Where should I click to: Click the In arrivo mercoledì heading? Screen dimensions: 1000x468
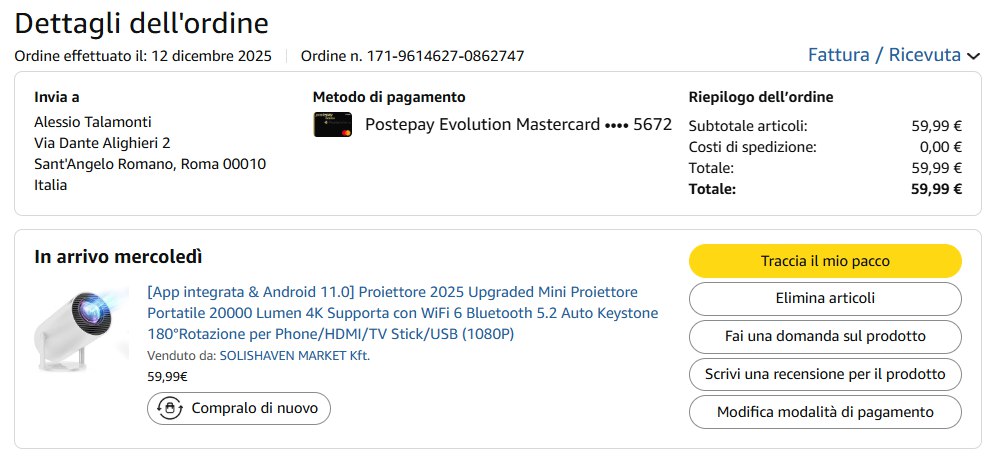tap(118, 257)
